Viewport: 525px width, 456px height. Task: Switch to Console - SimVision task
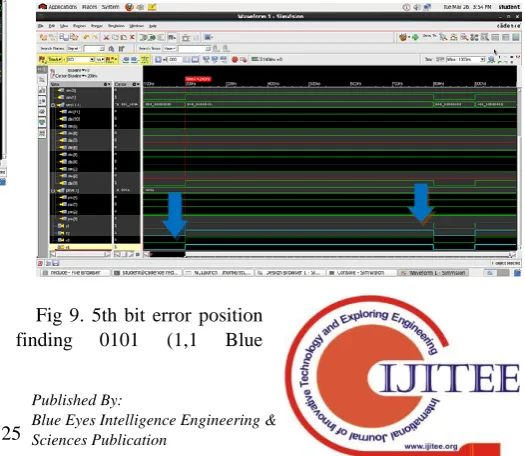click(x=361, y=273)
